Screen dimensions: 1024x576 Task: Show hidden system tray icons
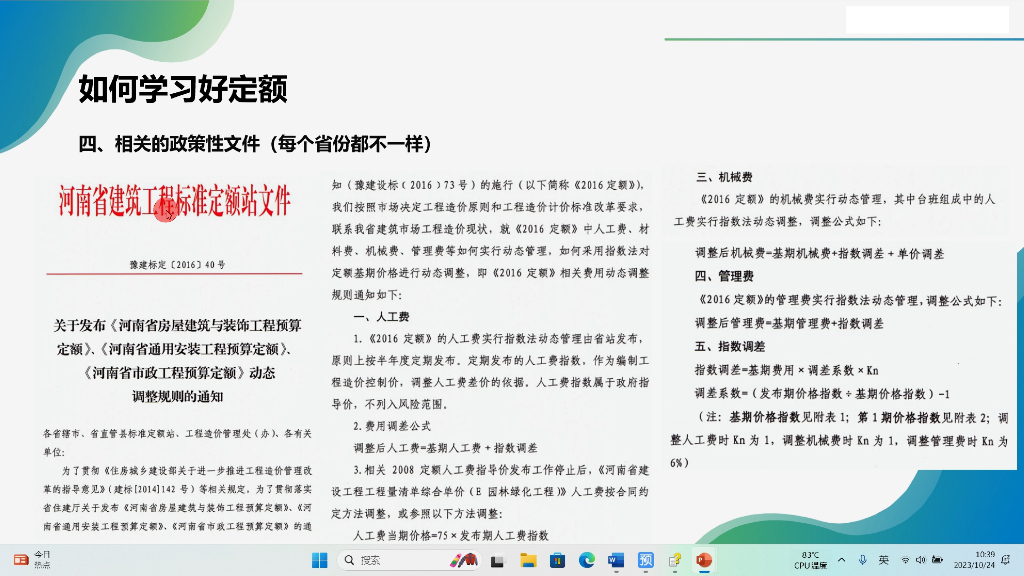842,560
